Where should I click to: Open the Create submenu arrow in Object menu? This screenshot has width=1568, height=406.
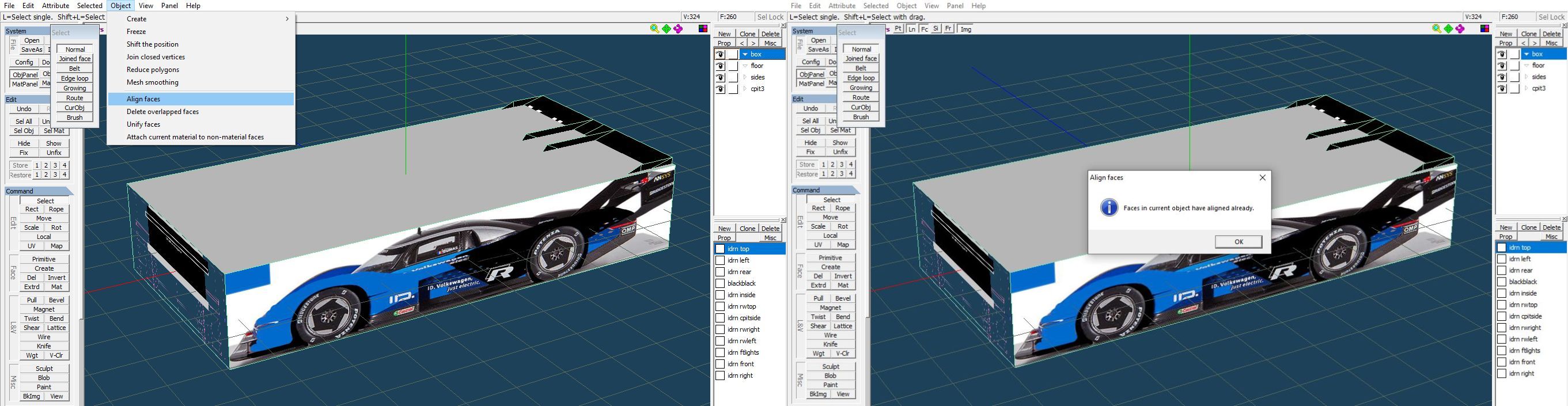pyautogui.click(x=287, y=19)
